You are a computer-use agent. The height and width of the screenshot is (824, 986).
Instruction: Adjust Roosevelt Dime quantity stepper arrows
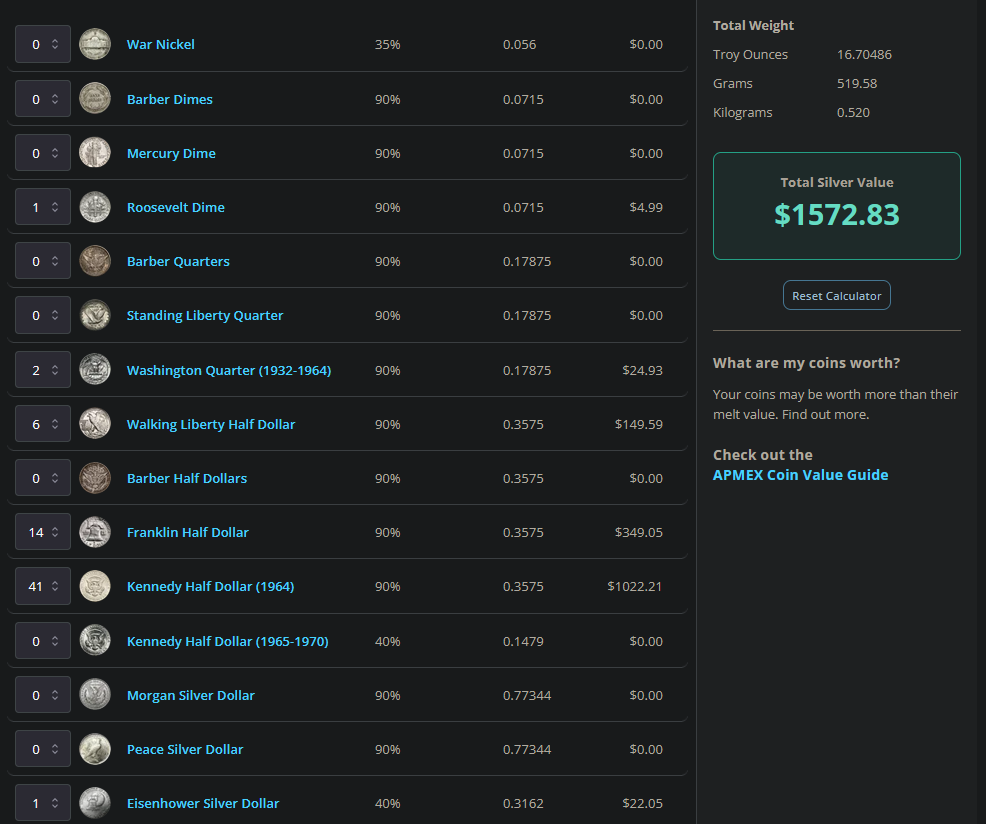[55, 207]
